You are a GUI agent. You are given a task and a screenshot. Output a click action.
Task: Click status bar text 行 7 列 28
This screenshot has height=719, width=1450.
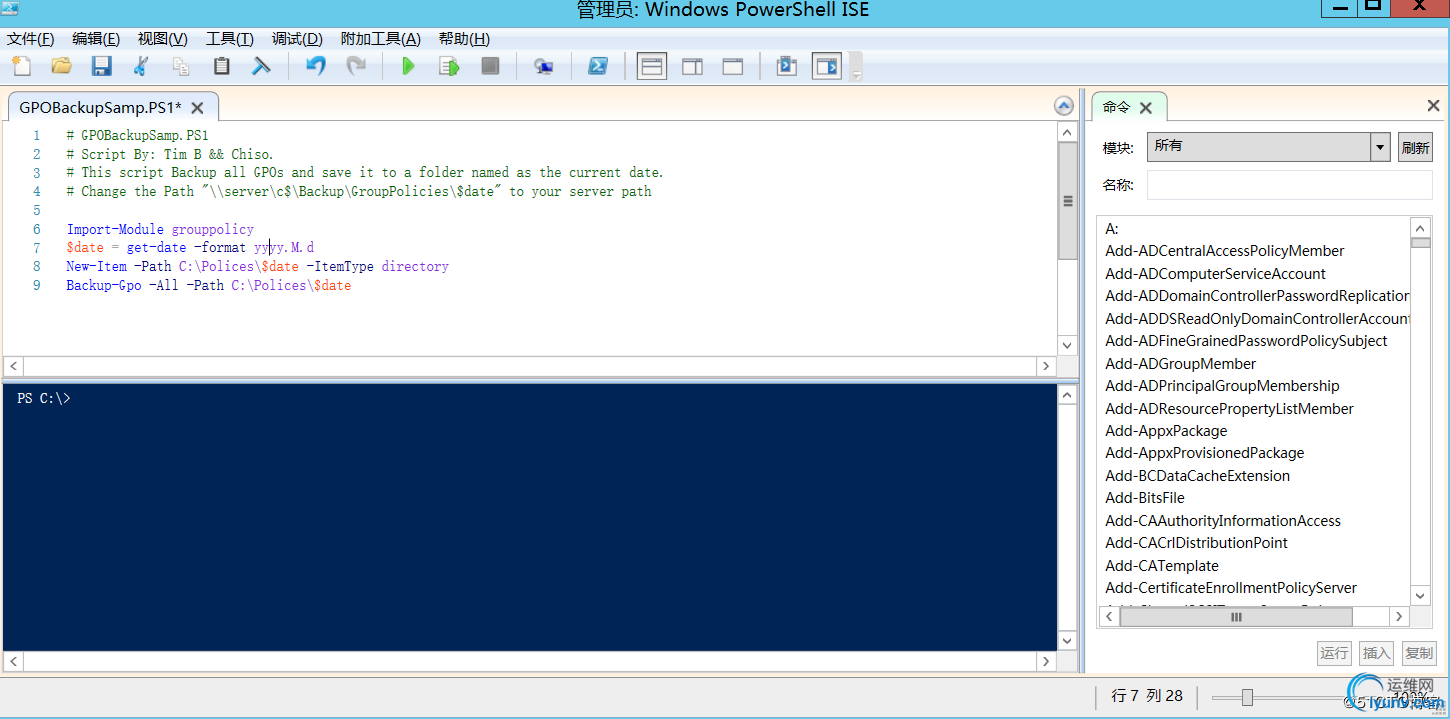click(1147, 696)
